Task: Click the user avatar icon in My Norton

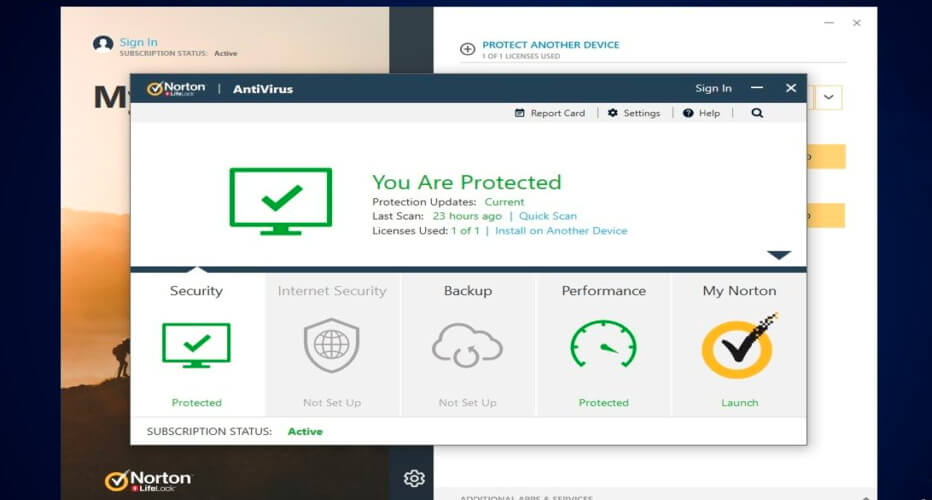Action: pyautogui.click(x=103, y=45)
